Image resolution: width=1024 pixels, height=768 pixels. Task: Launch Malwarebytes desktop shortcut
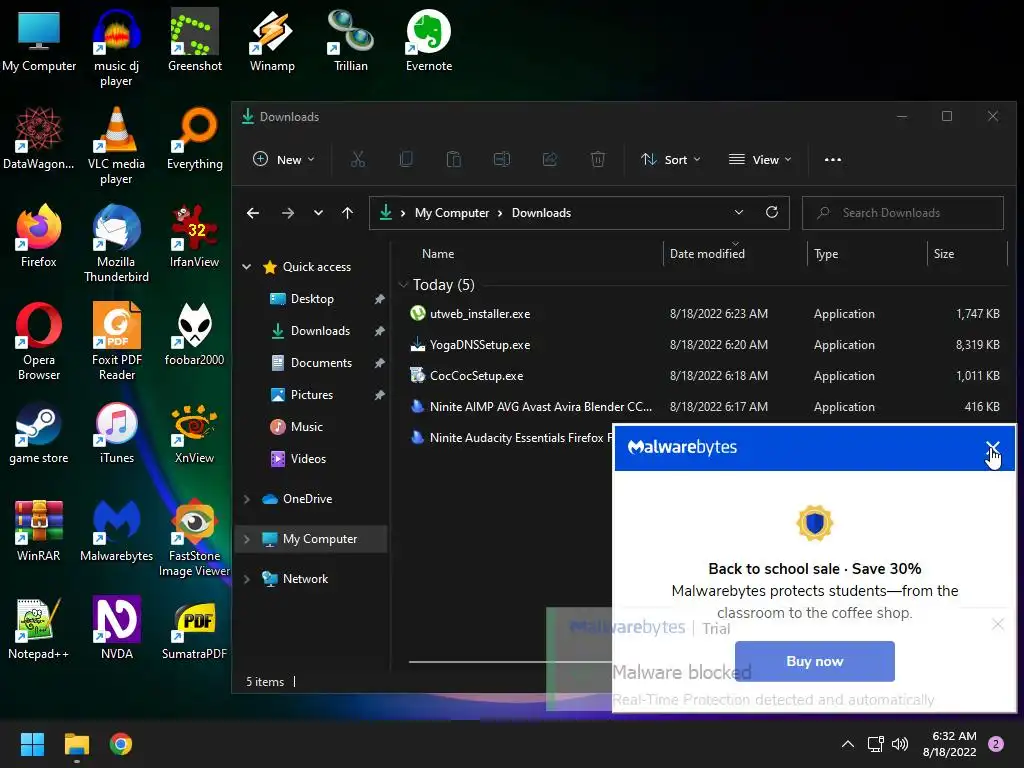[116, 530]
